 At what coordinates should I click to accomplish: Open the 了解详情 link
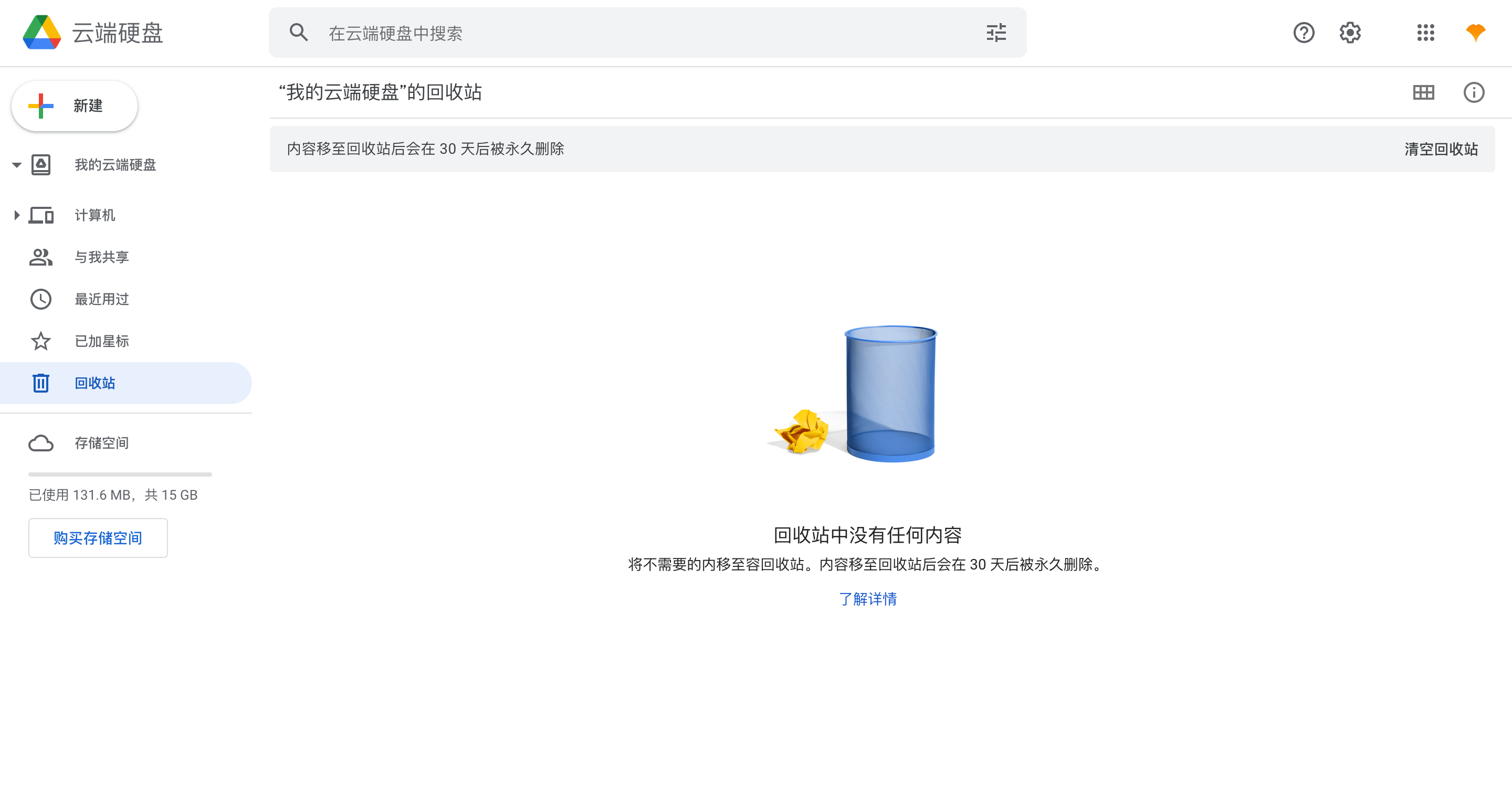pyautogui.click(x=867, y=599)
